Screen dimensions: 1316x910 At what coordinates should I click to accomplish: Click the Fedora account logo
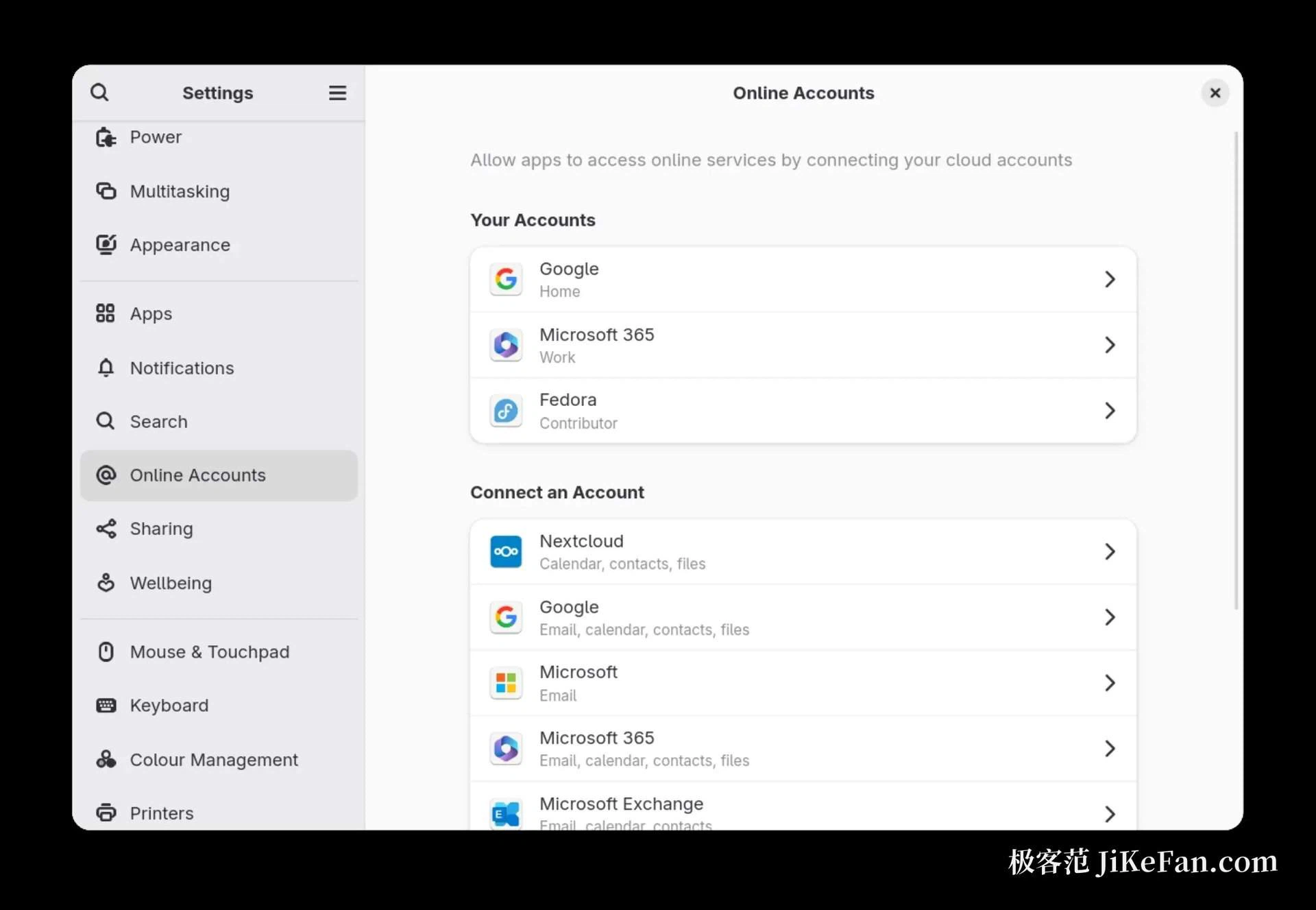pos(506,411)
